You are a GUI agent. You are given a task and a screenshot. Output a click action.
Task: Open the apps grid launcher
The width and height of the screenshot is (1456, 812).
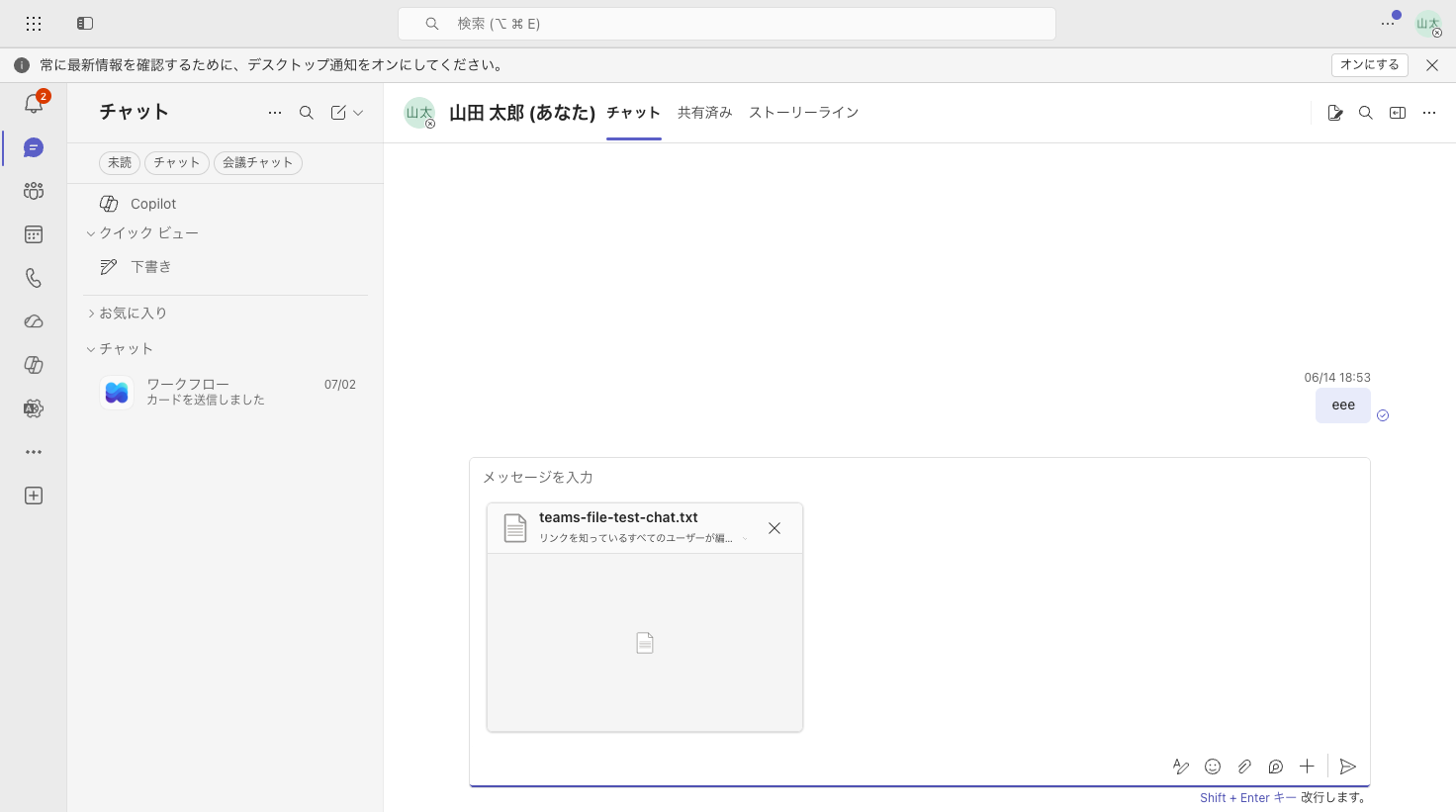coord(34,23)
